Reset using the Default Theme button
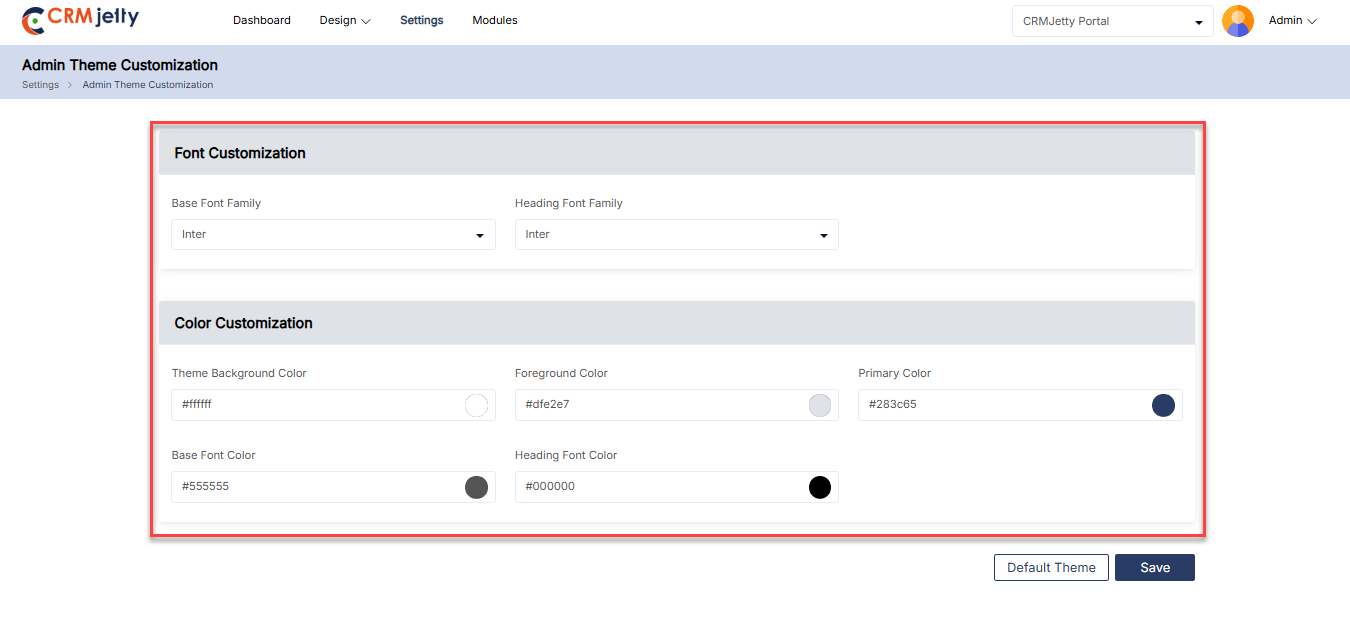The width and height of the screenshot is (1350, 628). pyautogui.click(x=1051, y=567)
